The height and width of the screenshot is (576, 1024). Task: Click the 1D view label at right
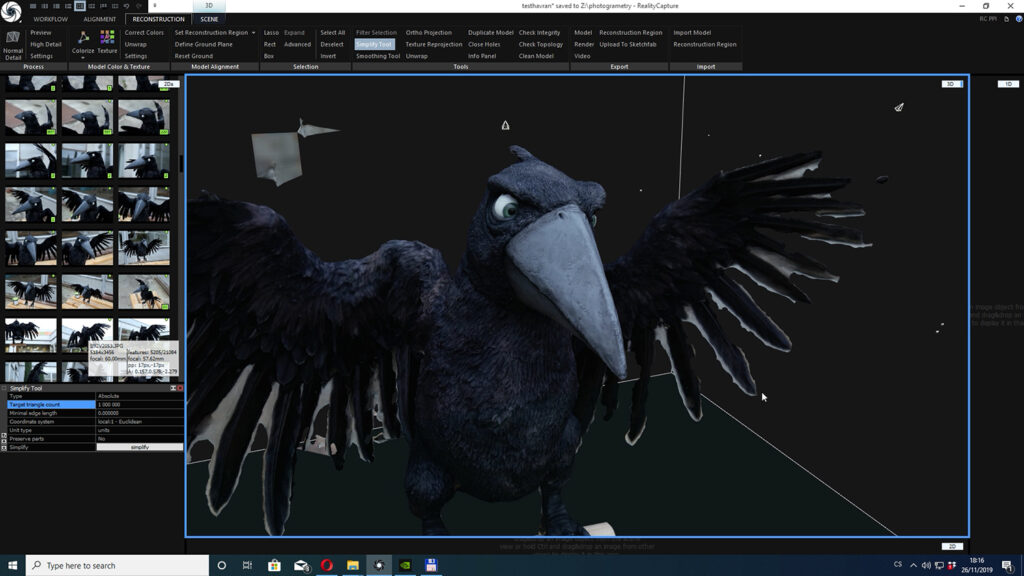(x=1008, y=84)
